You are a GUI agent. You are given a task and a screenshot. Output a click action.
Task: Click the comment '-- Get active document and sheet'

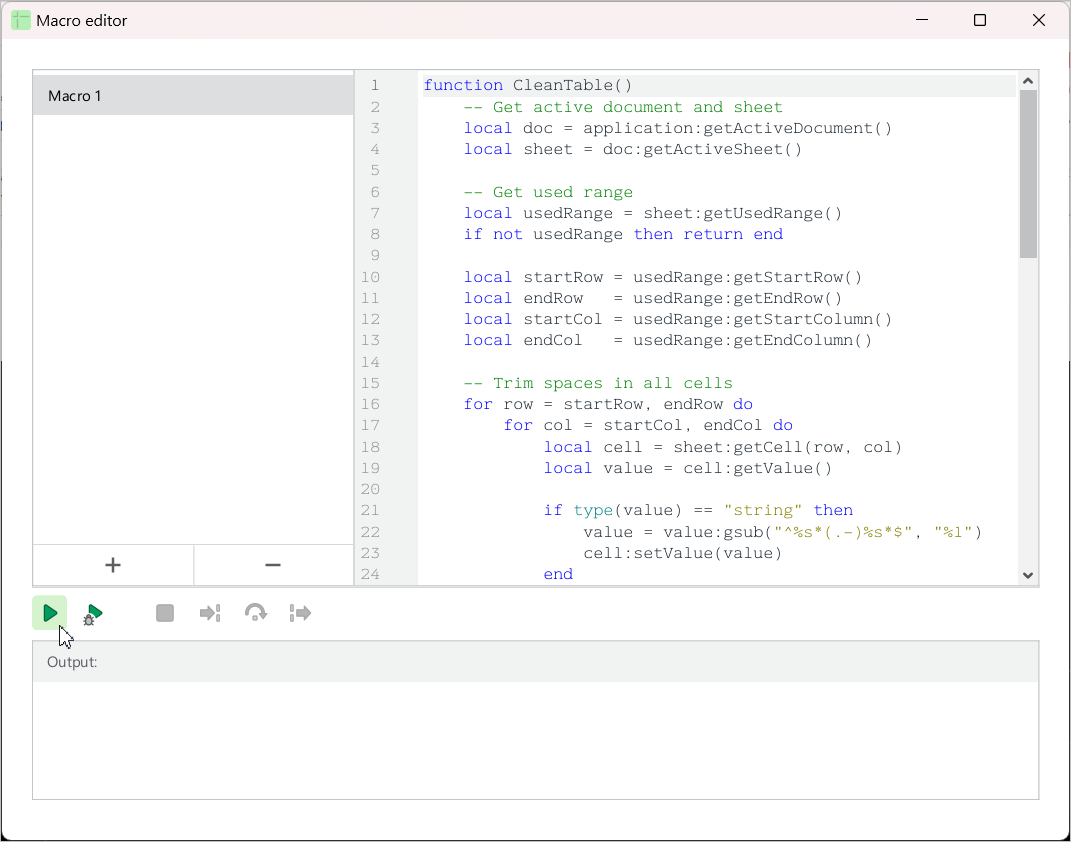623,107
